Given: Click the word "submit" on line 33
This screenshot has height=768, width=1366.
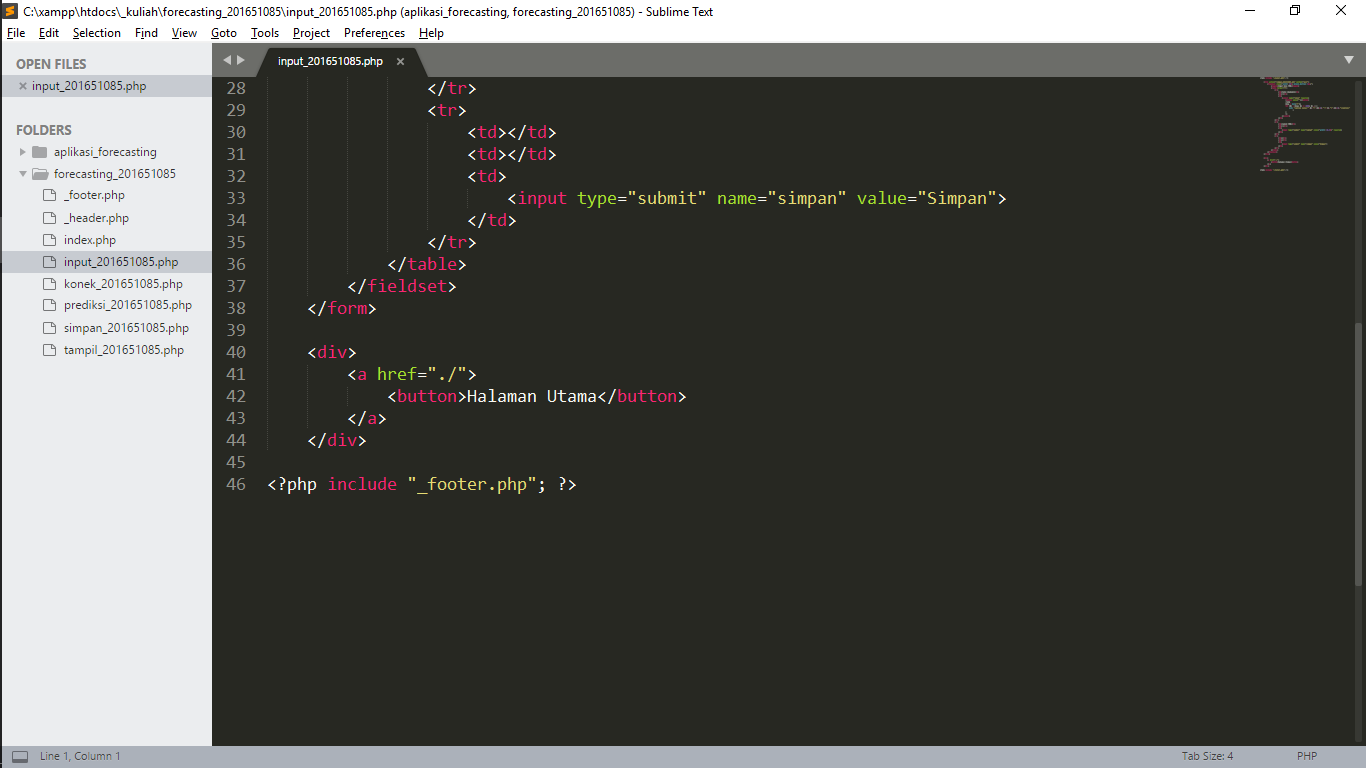Looking at the screenshot, I should tap(667, 198).
